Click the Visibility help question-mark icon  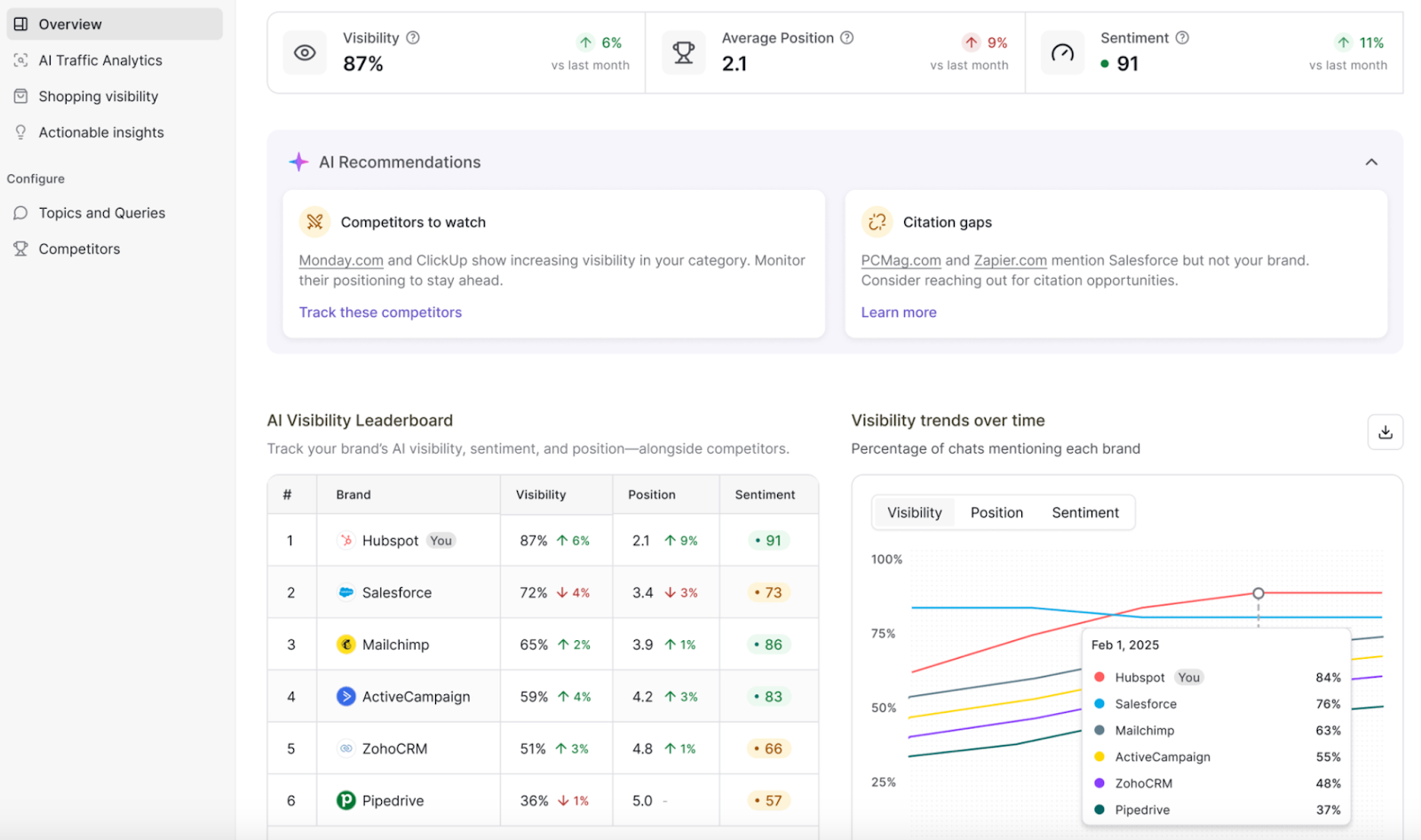[x=413, y=38]
